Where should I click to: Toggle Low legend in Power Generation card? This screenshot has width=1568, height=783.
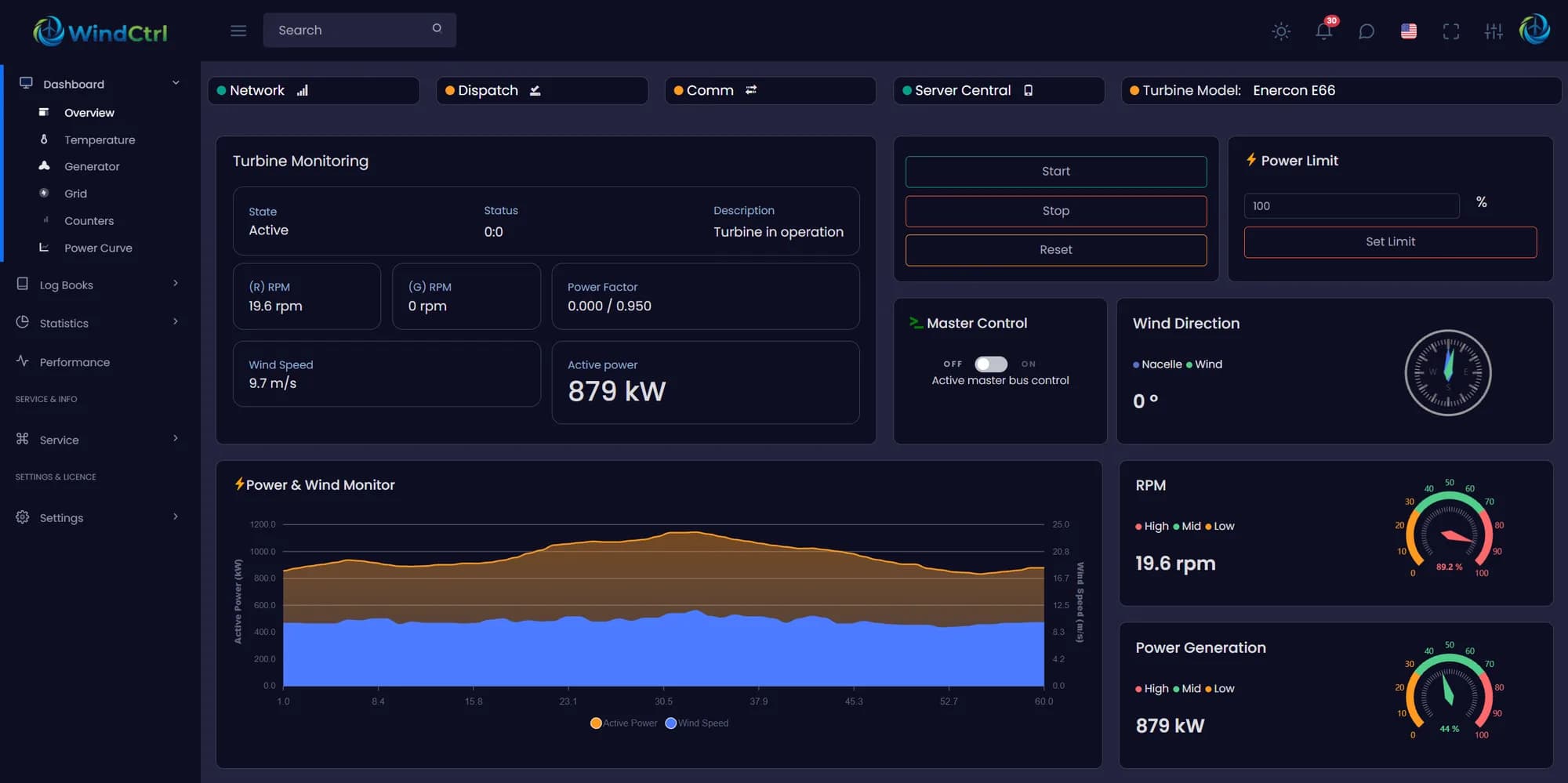pyautogui.click(x=1220, y=688)
